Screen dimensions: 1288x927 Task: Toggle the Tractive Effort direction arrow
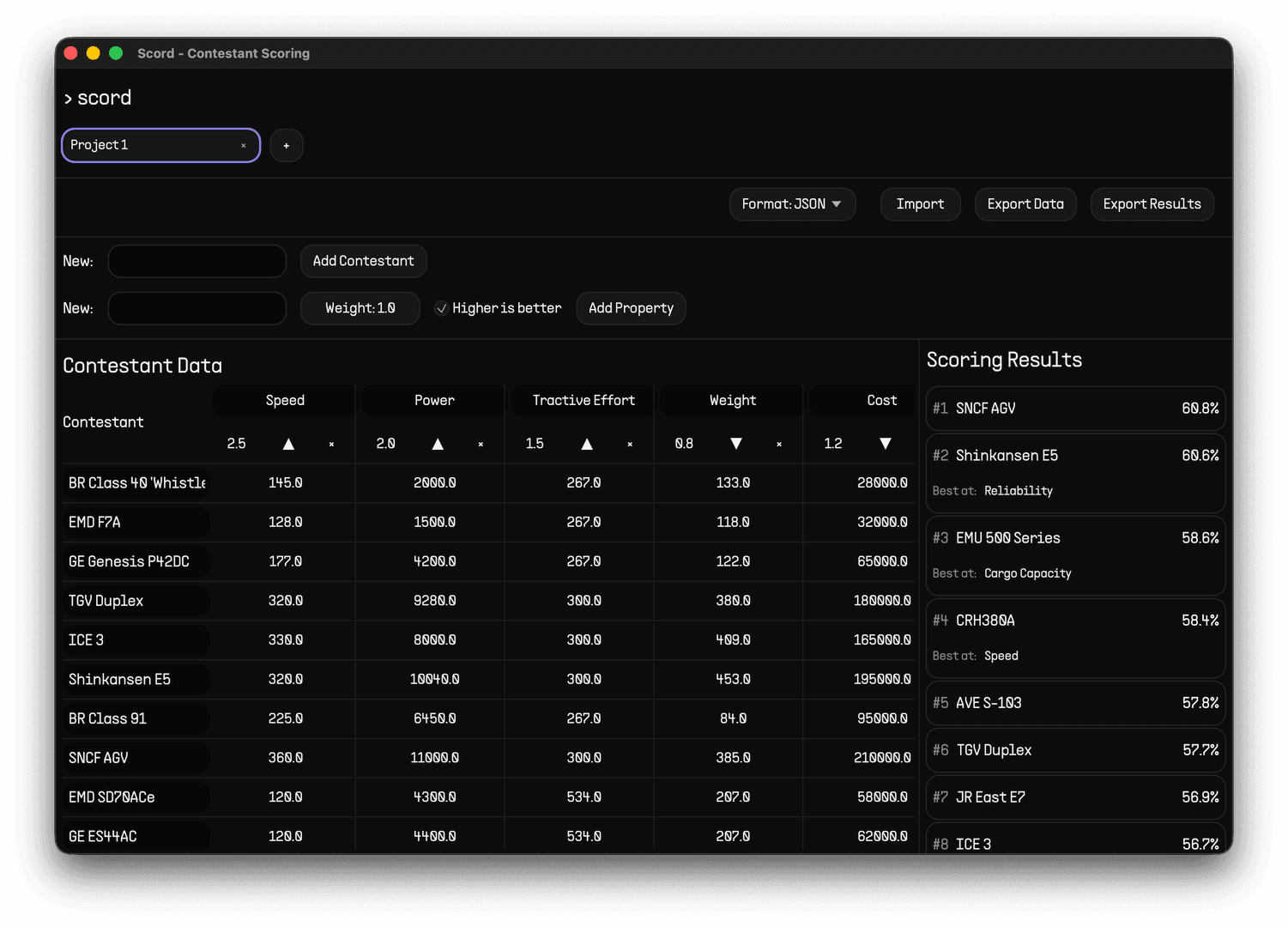[587, 444]
